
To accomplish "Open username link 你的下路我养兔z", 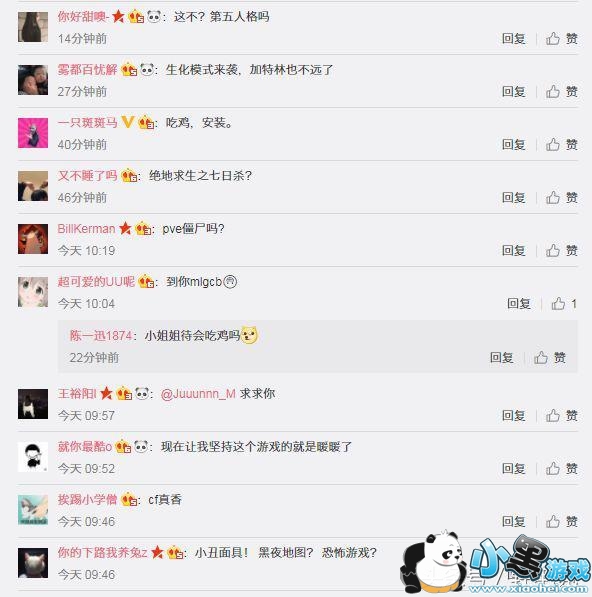I will pyautogui.click(x=102, y=552).
